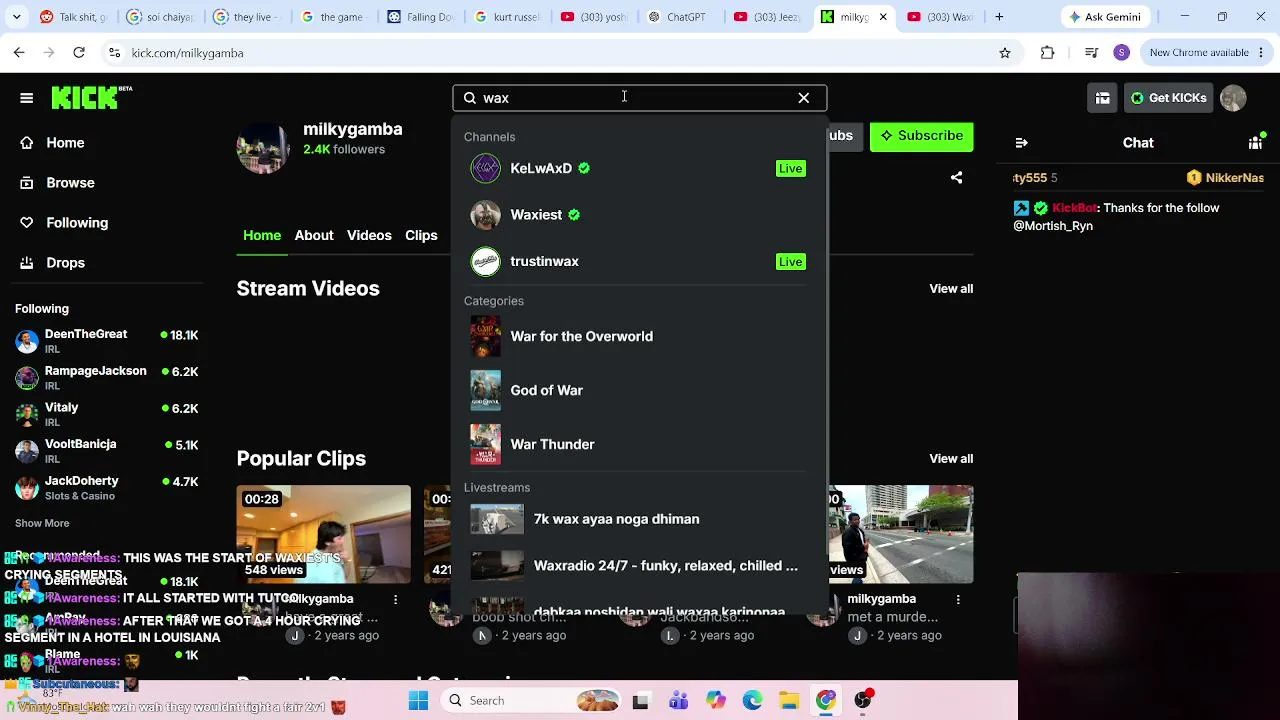Click NikkerNas in the chat banner
Screen dimensions: 1280x720
[x=1234, y=178]
